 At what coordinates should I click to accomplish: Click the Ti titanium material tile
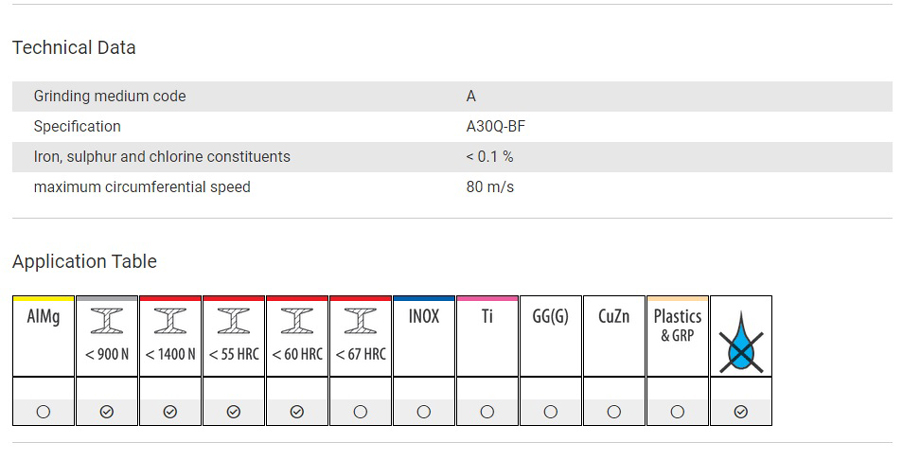click(x=487, y=336)
